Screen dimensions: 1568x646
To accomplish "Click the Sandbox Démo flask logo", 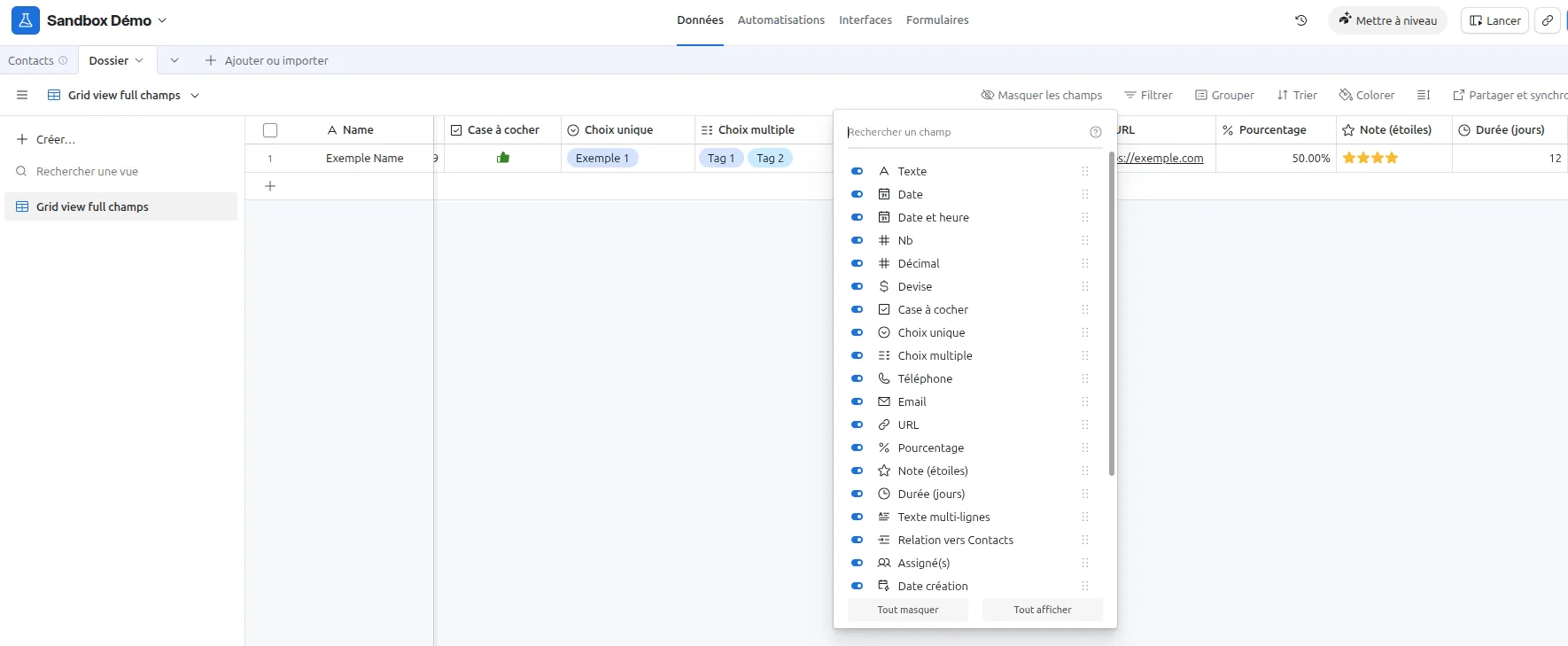I will point(25,20).
